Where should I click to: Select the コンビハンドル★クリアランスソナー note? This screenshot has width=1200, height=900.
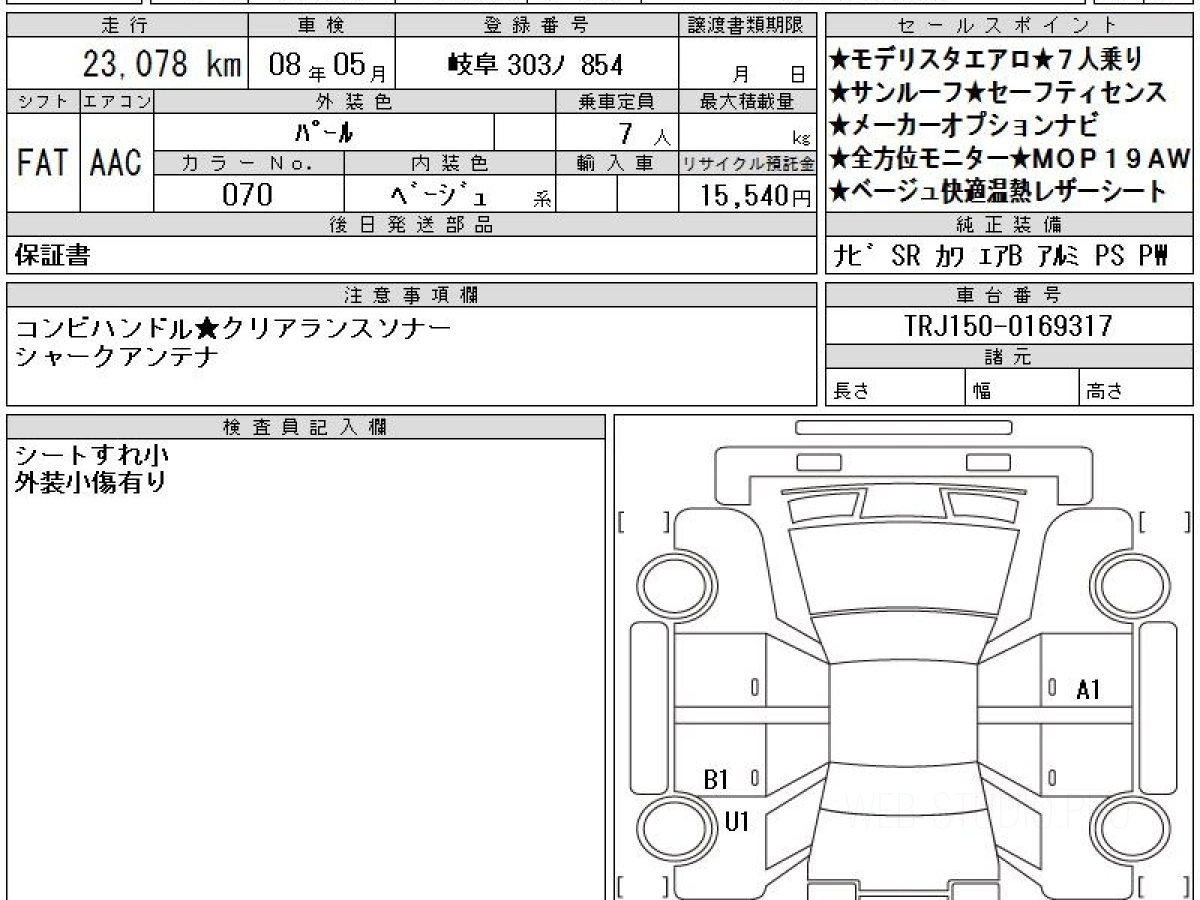tap(234, 326)
